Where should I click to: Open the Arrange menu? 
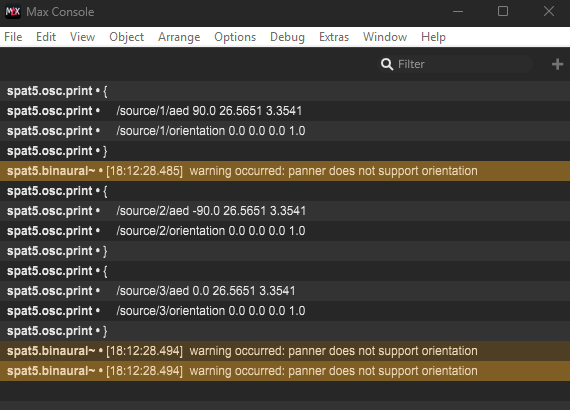(179, 37)
